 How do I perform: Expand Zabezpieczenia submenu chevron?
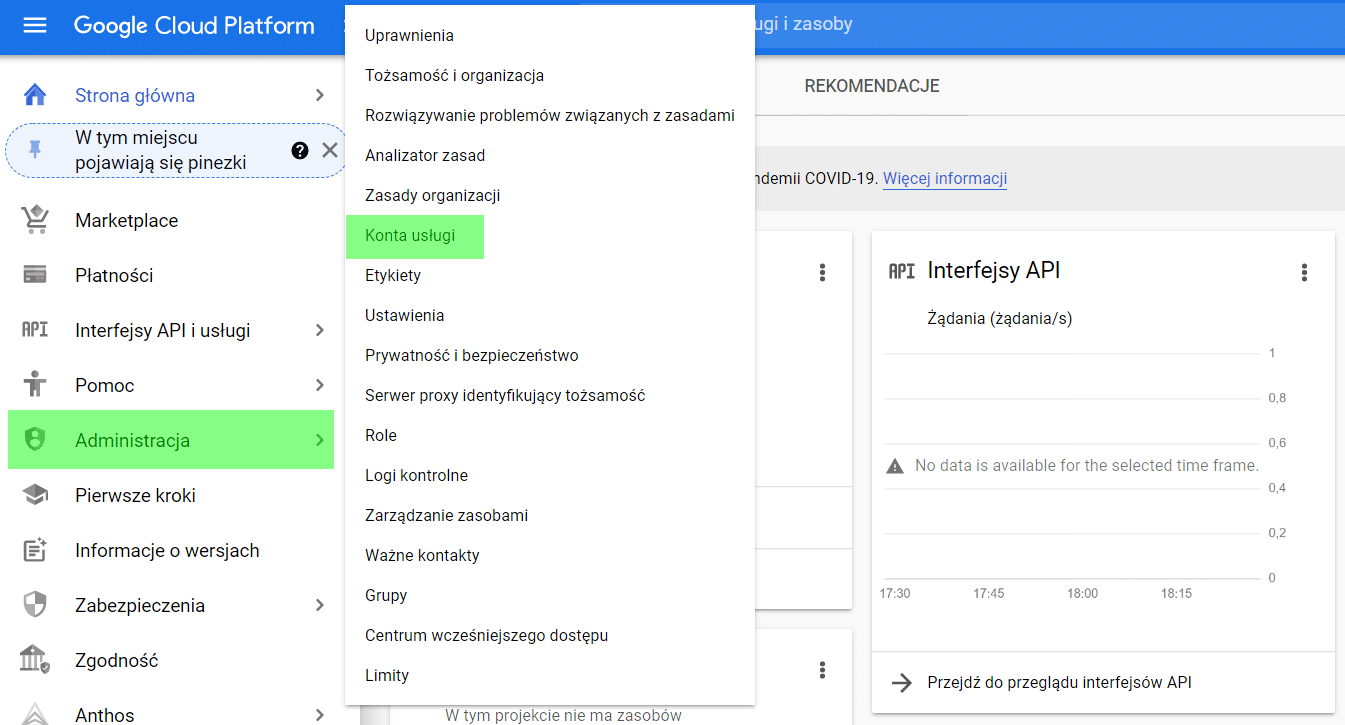(x=320, y=605)
